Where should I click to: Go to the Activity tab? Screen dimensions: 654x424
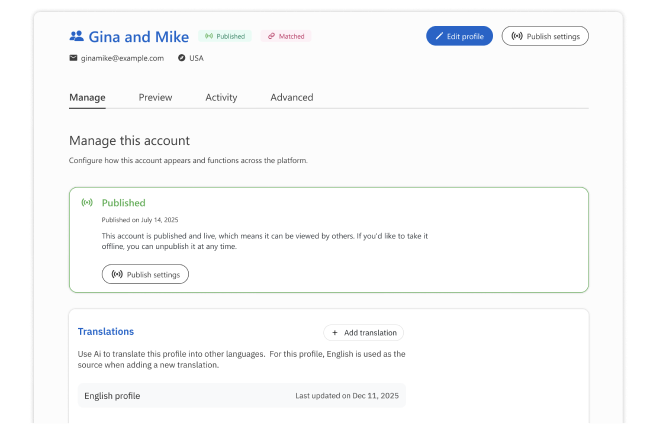221,97
